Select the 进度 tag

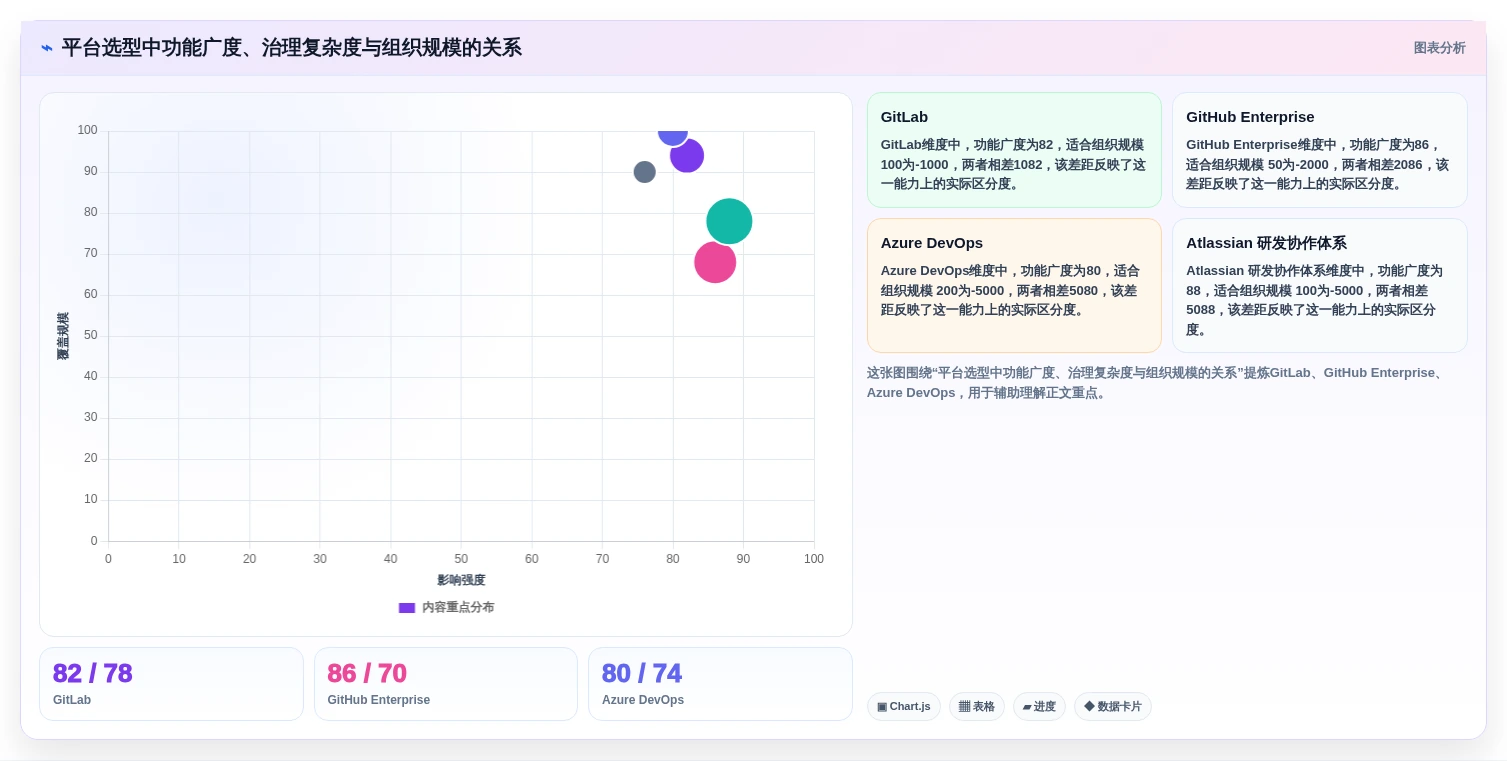1039,706
